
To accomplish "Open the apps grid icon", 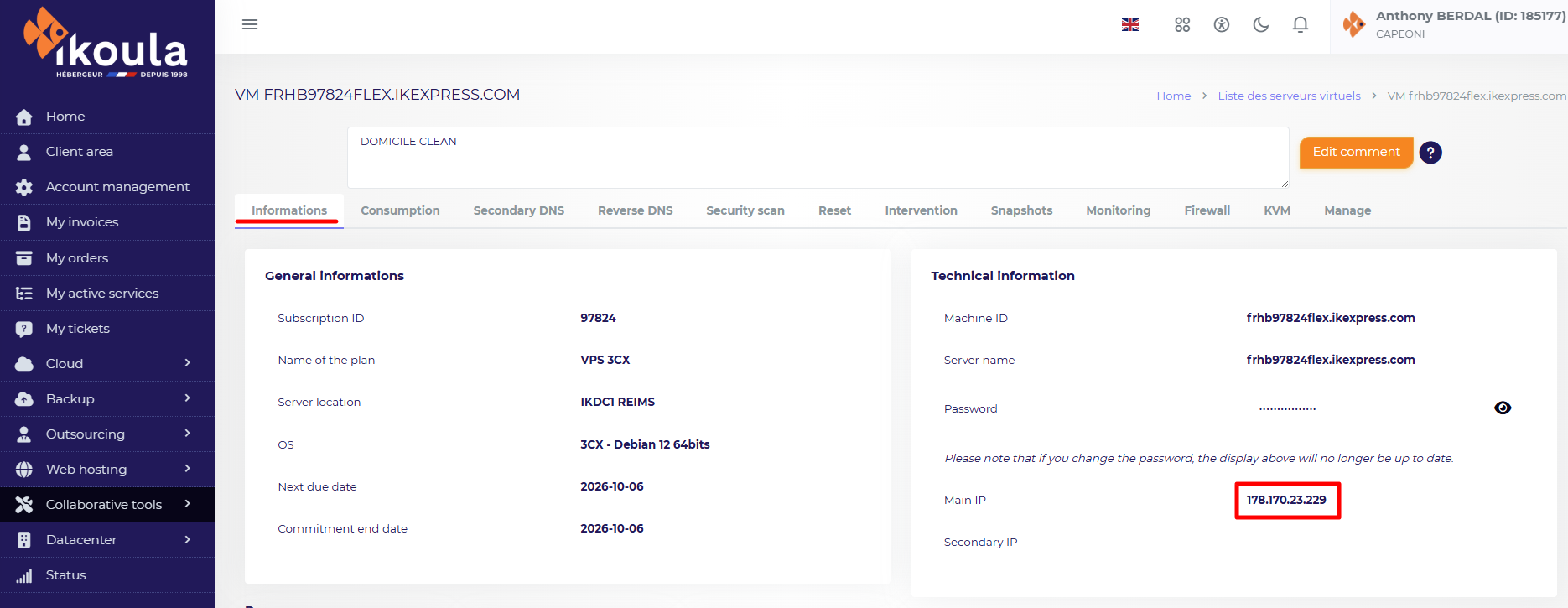I will [1182, 25].
